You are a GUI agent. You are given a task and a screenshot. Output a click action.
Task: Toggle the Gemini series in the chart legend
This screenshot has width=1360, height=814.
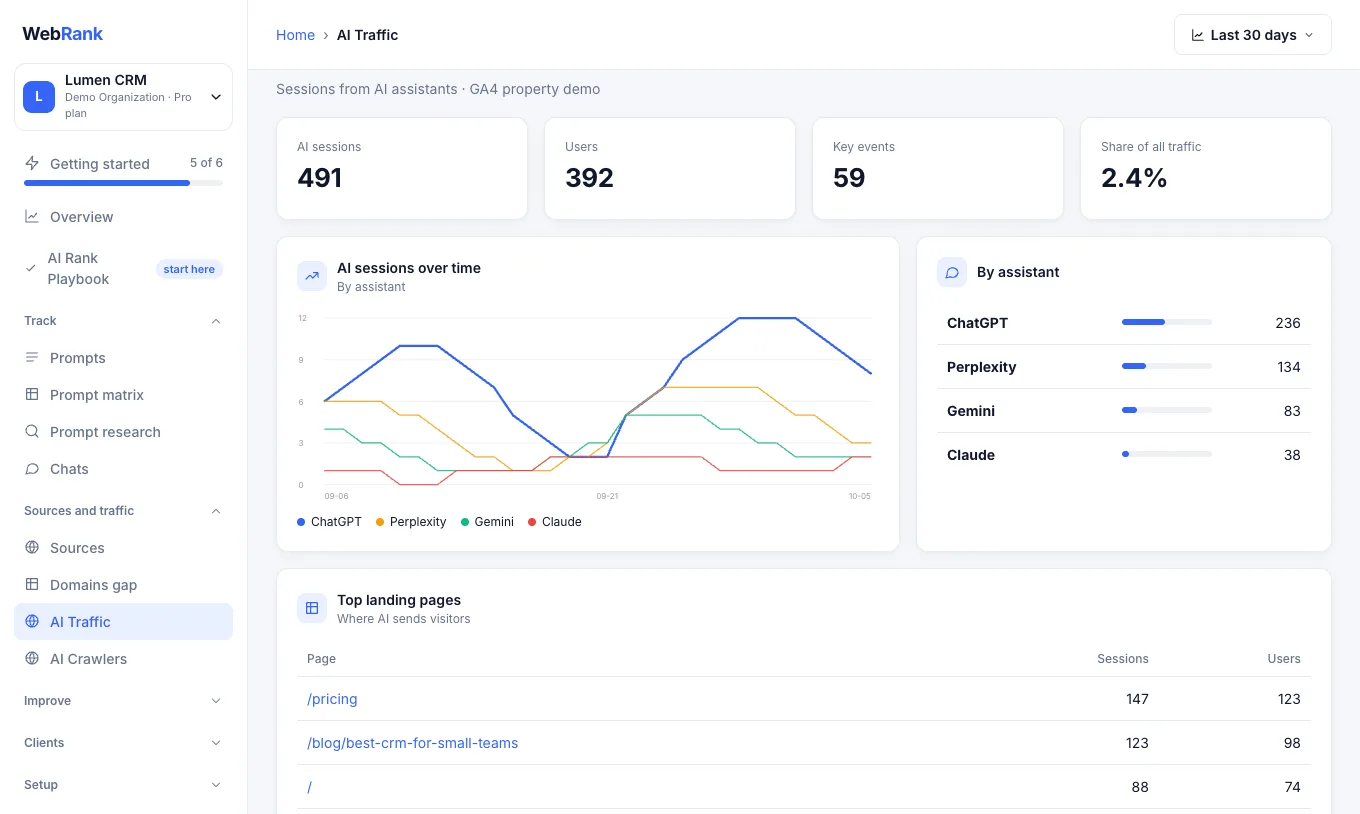click(487, 522)
